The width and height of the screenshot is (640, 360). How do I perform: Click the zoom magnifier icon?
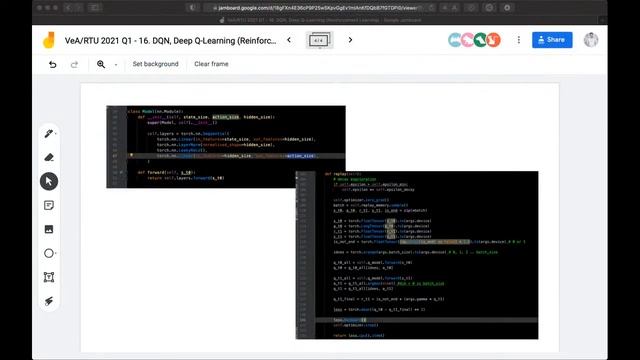tap(101, 64)
